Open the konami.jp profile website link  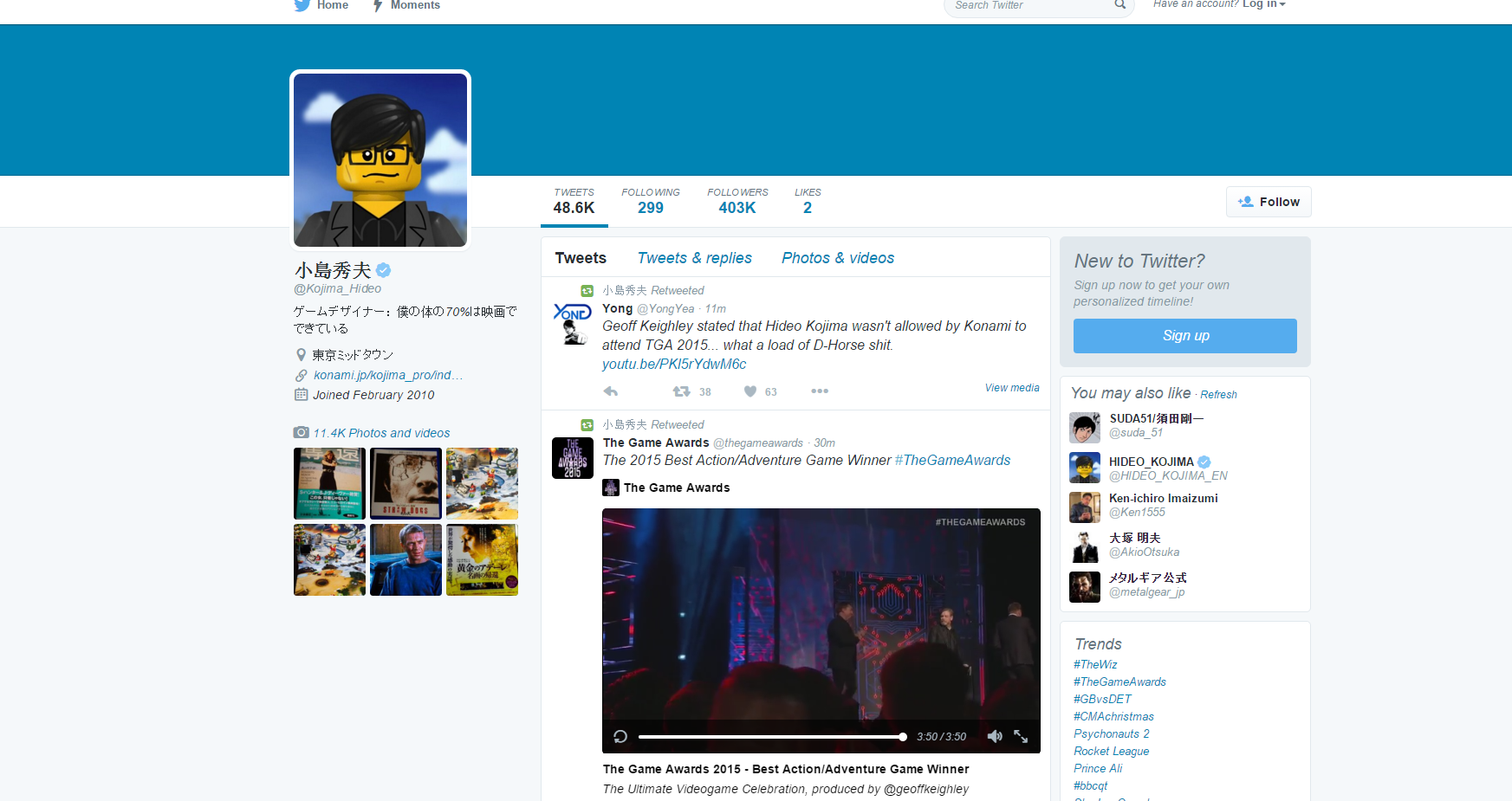388,375
